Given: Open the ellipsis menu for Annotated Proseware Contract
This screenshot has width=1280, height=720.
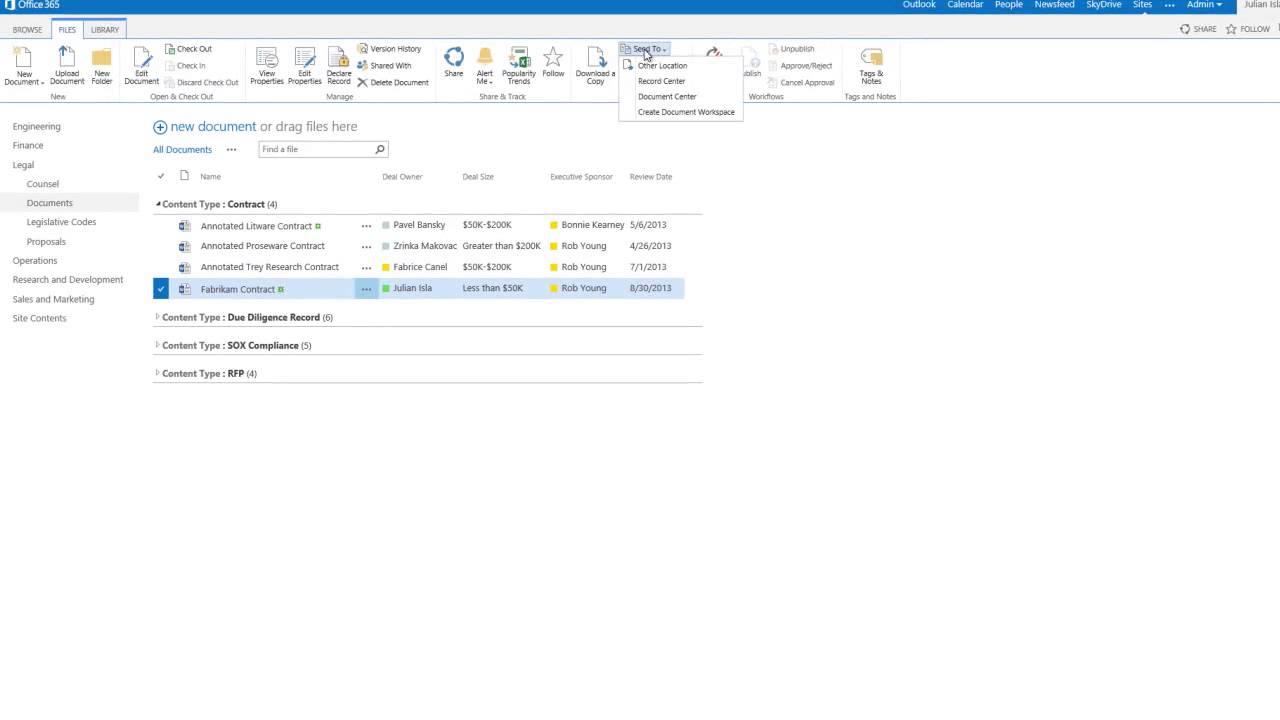Looking at the screenshot, I should (x=366, y=246).
